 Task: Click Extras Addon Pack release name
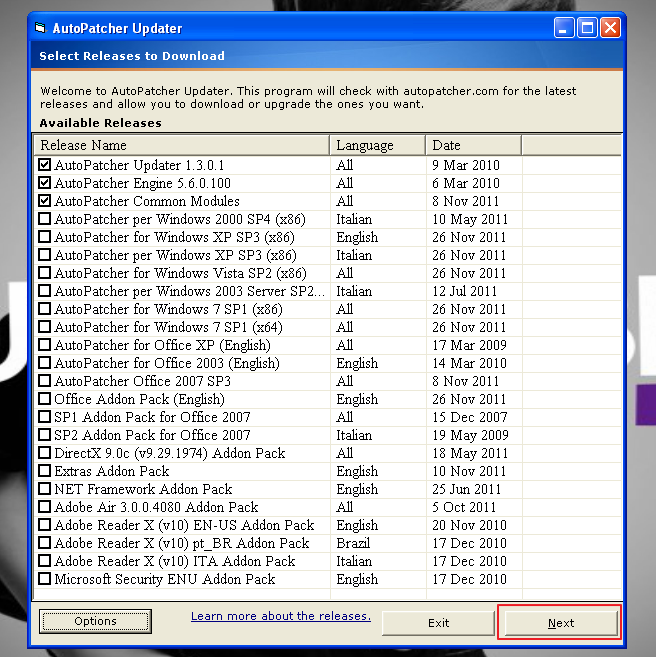pyautogui.click(x=111, y=471)
